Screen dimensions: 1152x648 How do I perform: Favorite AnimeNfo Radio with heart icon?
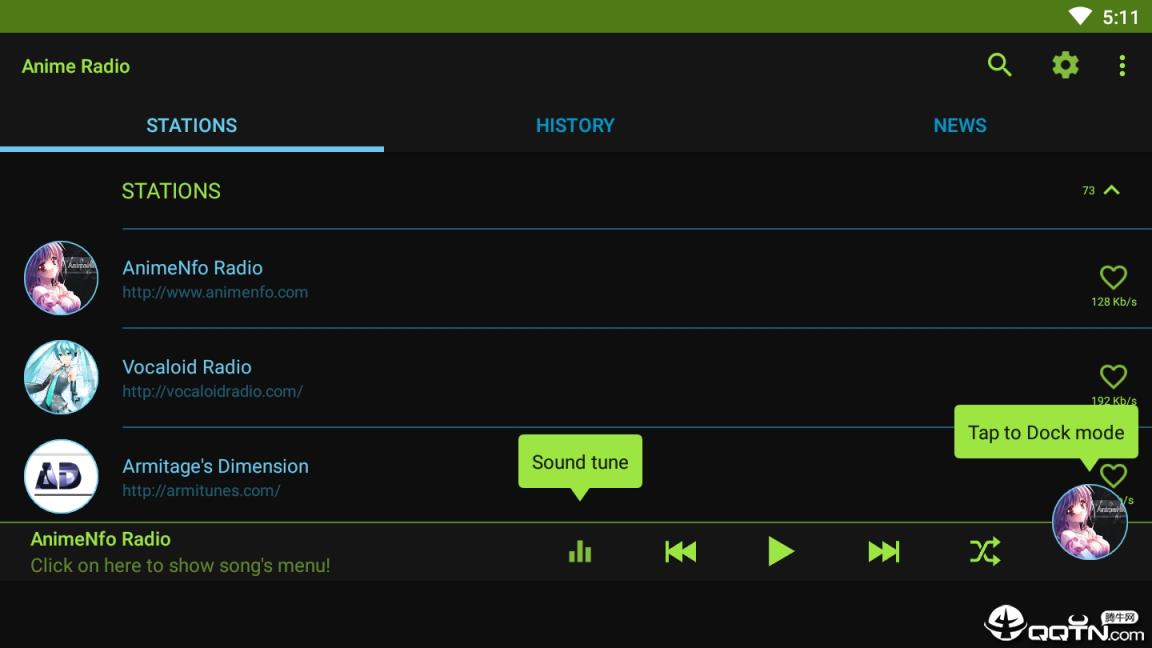coord(1113,277)
